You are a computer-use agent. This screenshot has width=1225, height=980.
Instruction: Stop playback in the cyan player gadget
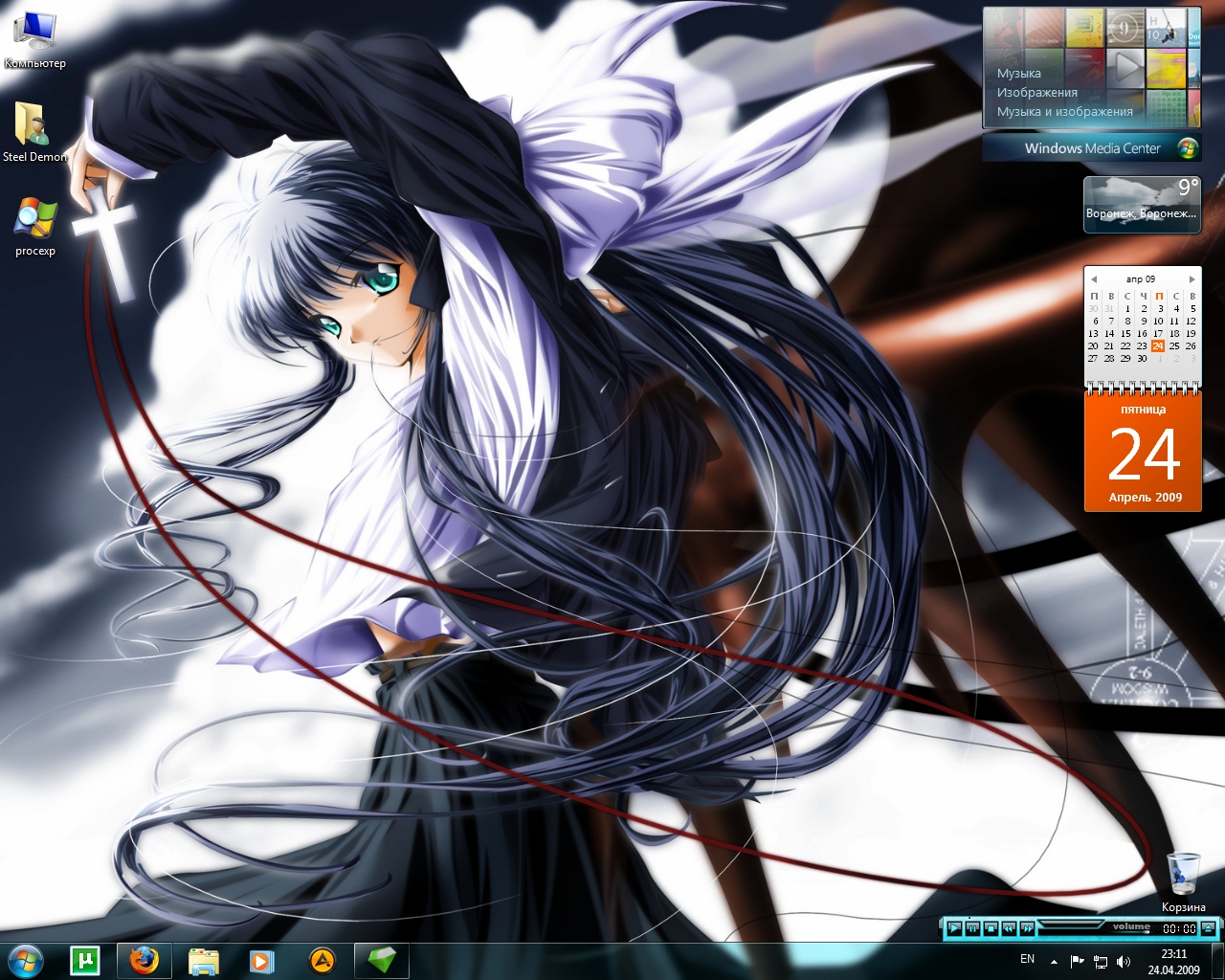point(991,928)
